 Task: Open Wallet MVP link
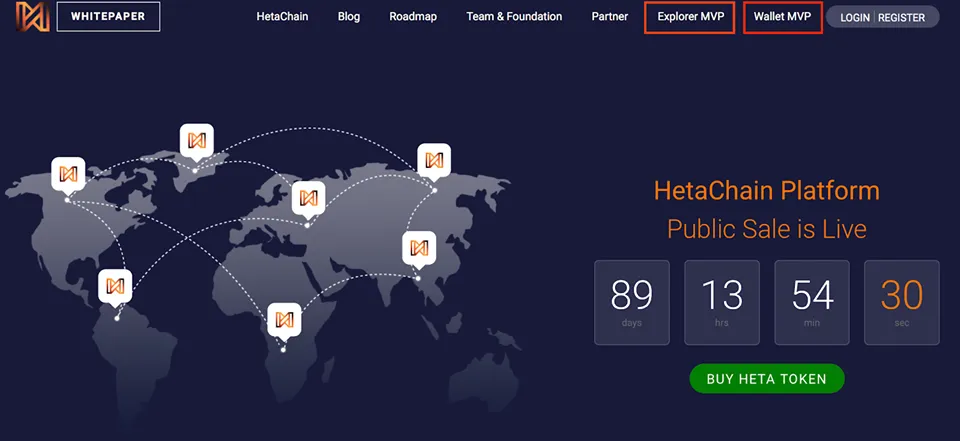click(x=782, y=17)
